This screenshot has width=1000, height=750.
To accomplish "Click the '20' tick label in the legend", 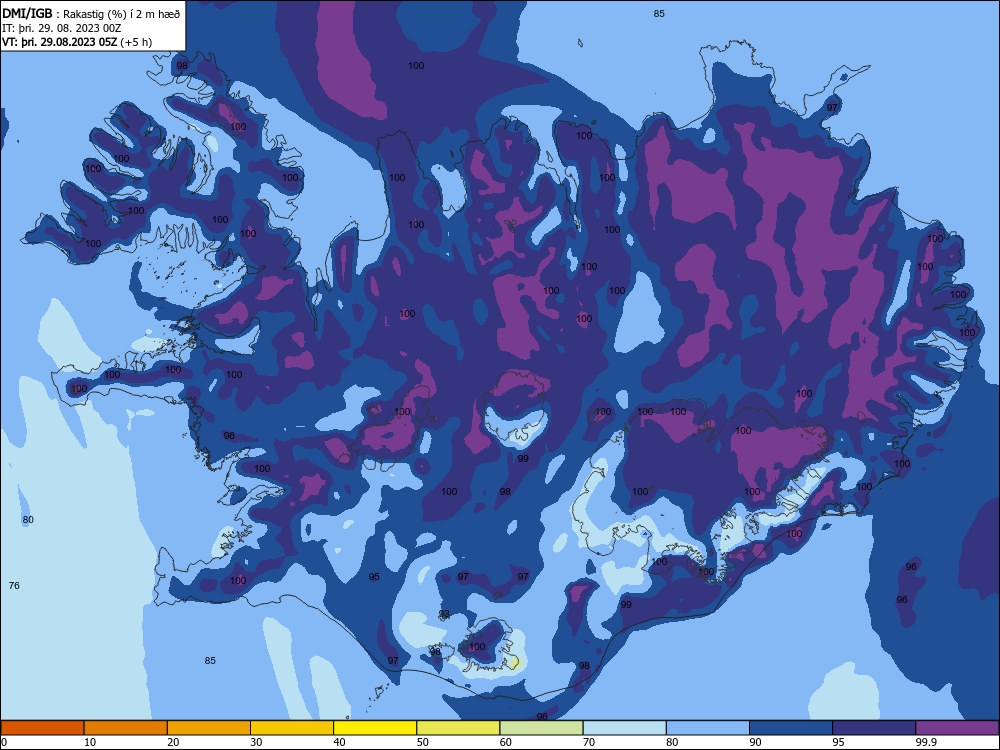I will (x=173, y=742).
